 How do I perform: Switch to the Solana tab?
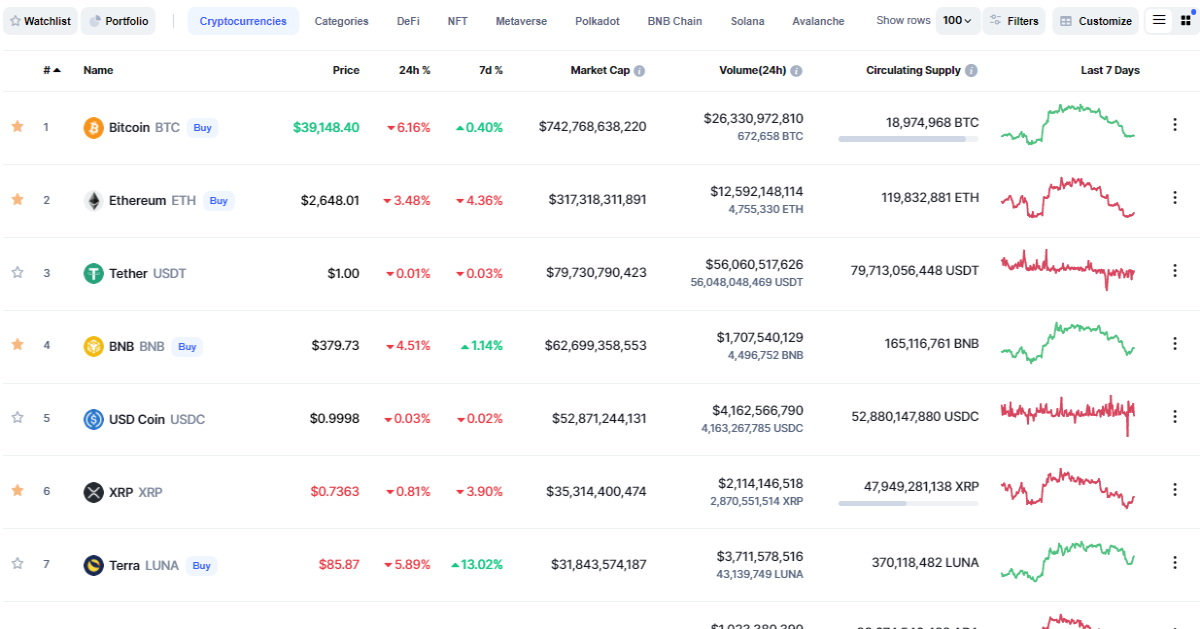[x=747, y=21]
